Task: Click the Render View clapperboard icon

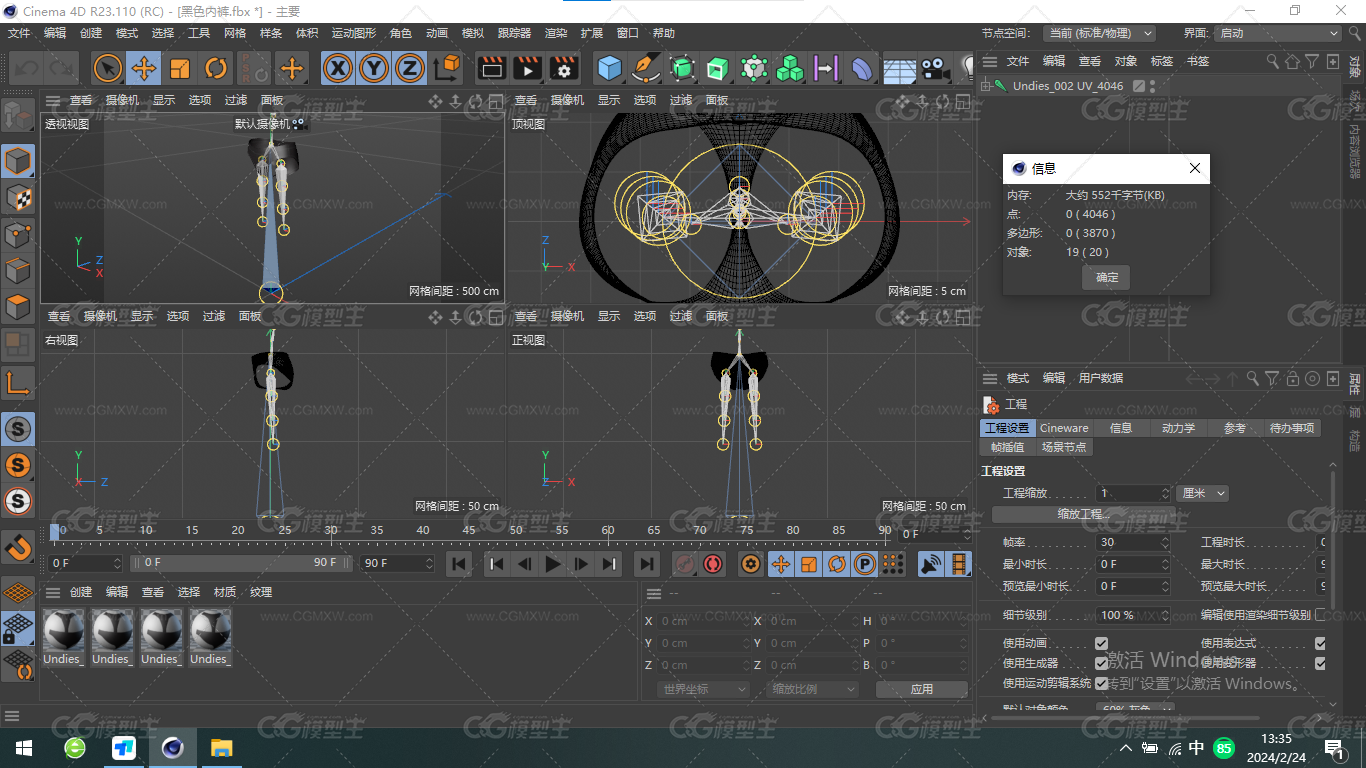Action: tap(491, 69)
